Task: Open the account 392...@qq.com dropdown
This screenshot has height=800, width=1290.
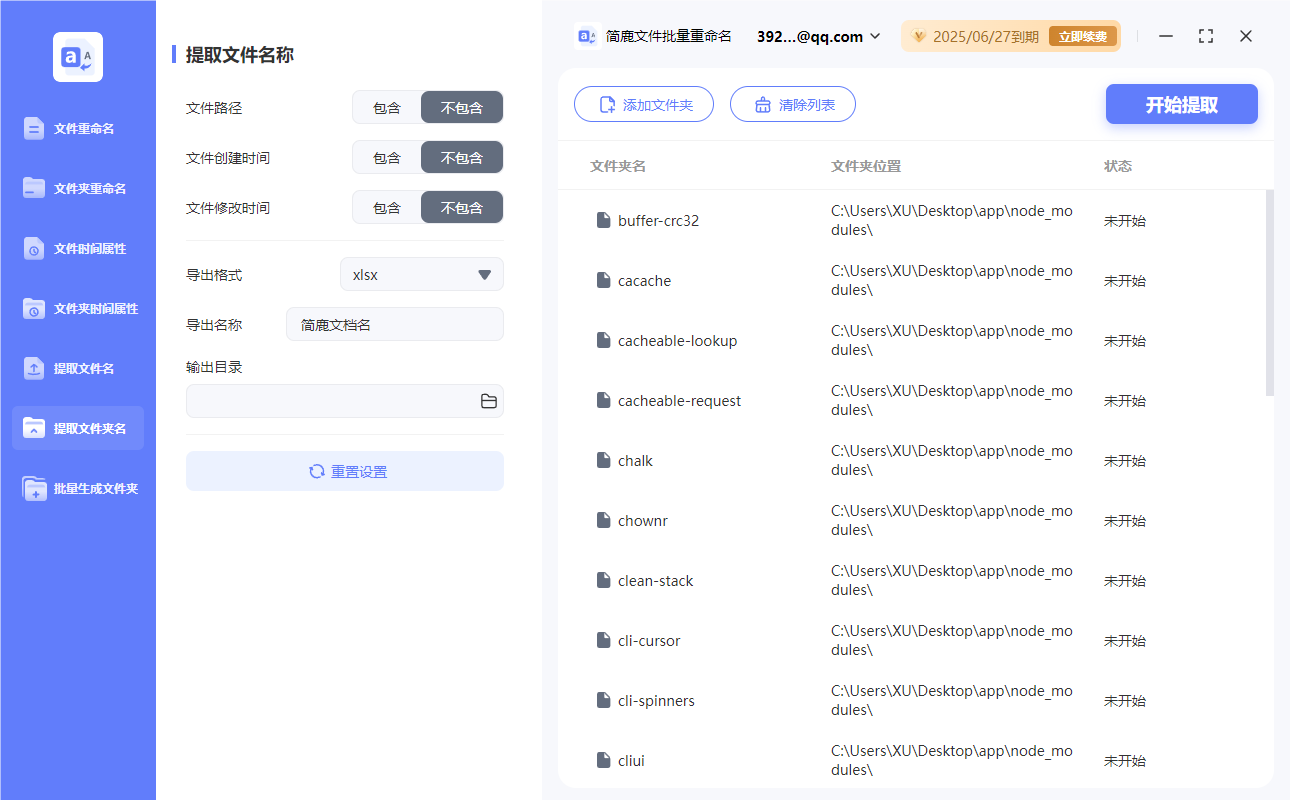Action: [x=817, y=36]
